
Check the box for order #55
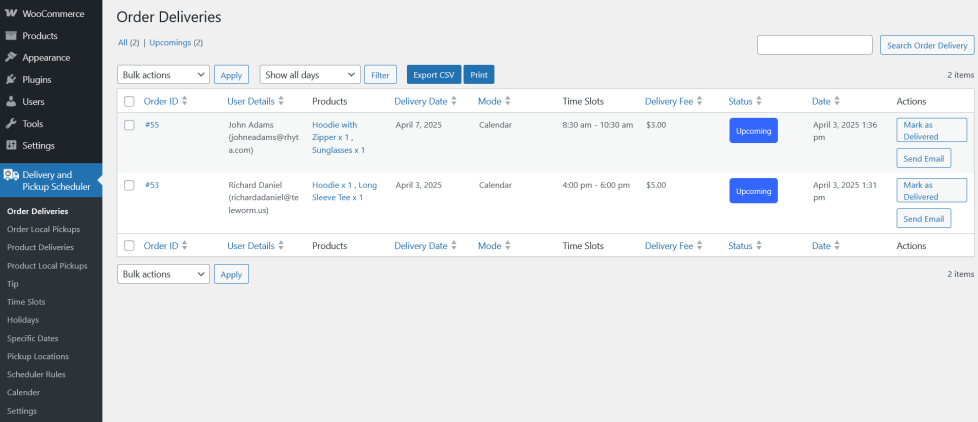point(129,125)
